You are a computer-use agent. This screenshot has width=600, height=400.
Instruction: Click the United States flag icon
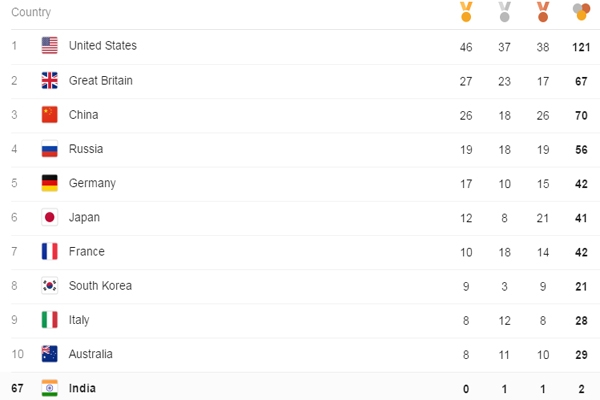pos(49,46)
